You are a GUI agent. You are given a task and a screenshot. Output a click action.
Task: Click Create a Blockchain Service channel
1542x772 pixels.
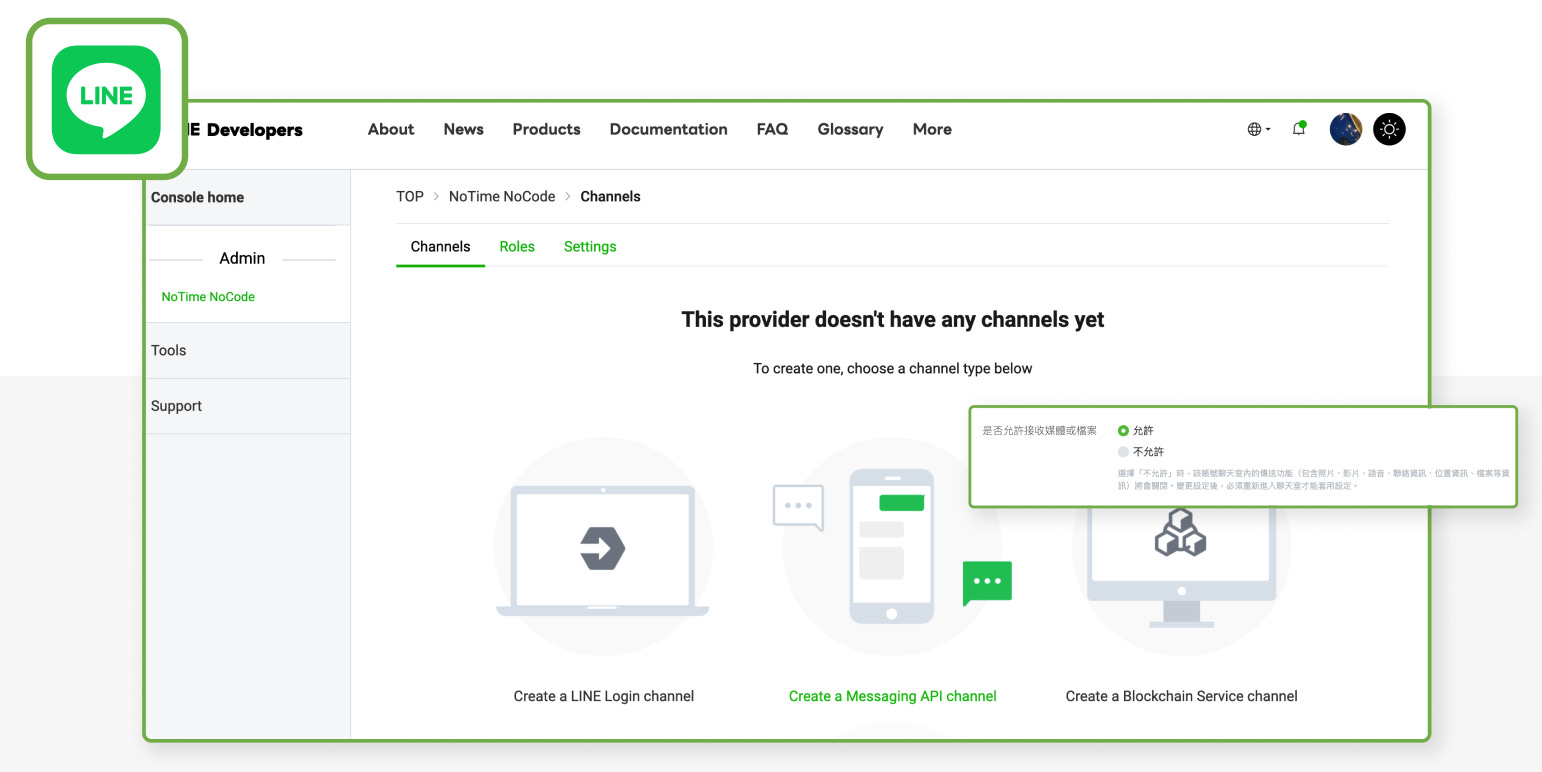[1182, 696]
